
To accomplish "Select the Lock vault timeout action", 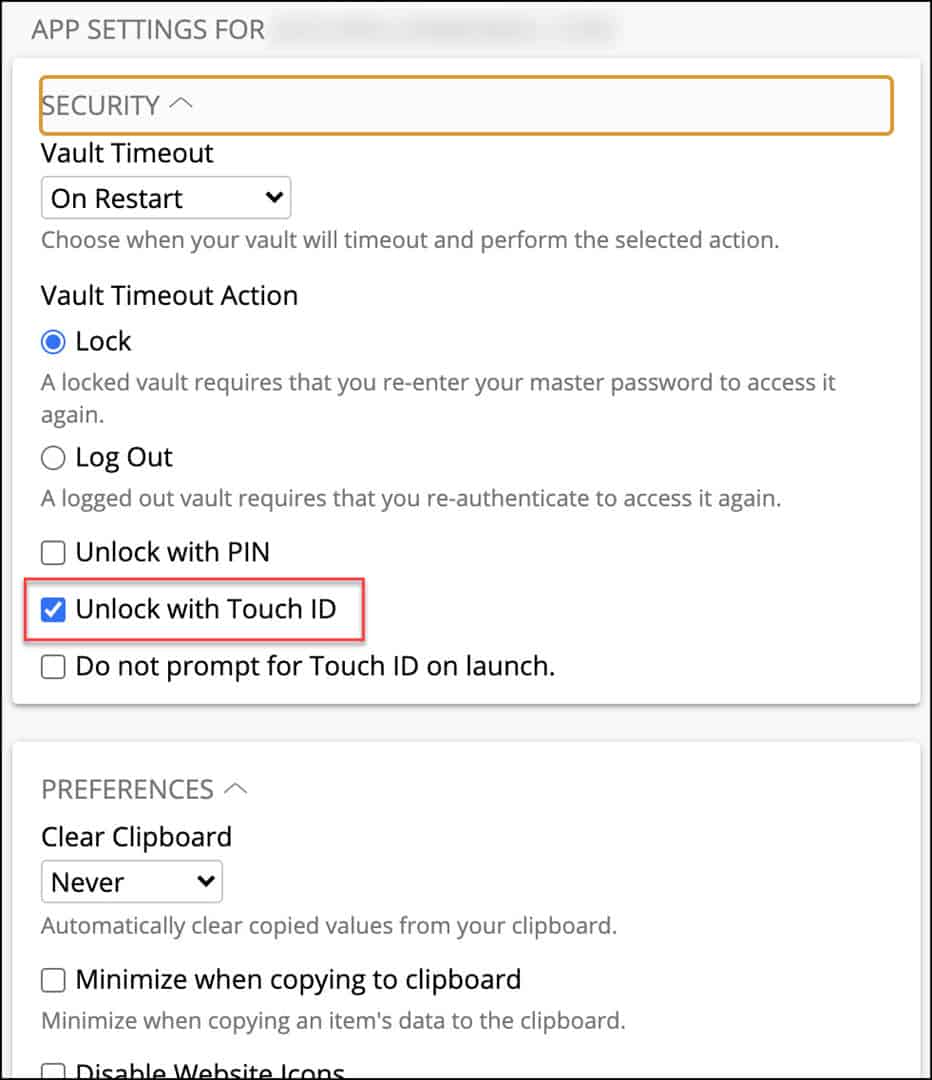I will (51, 341).
